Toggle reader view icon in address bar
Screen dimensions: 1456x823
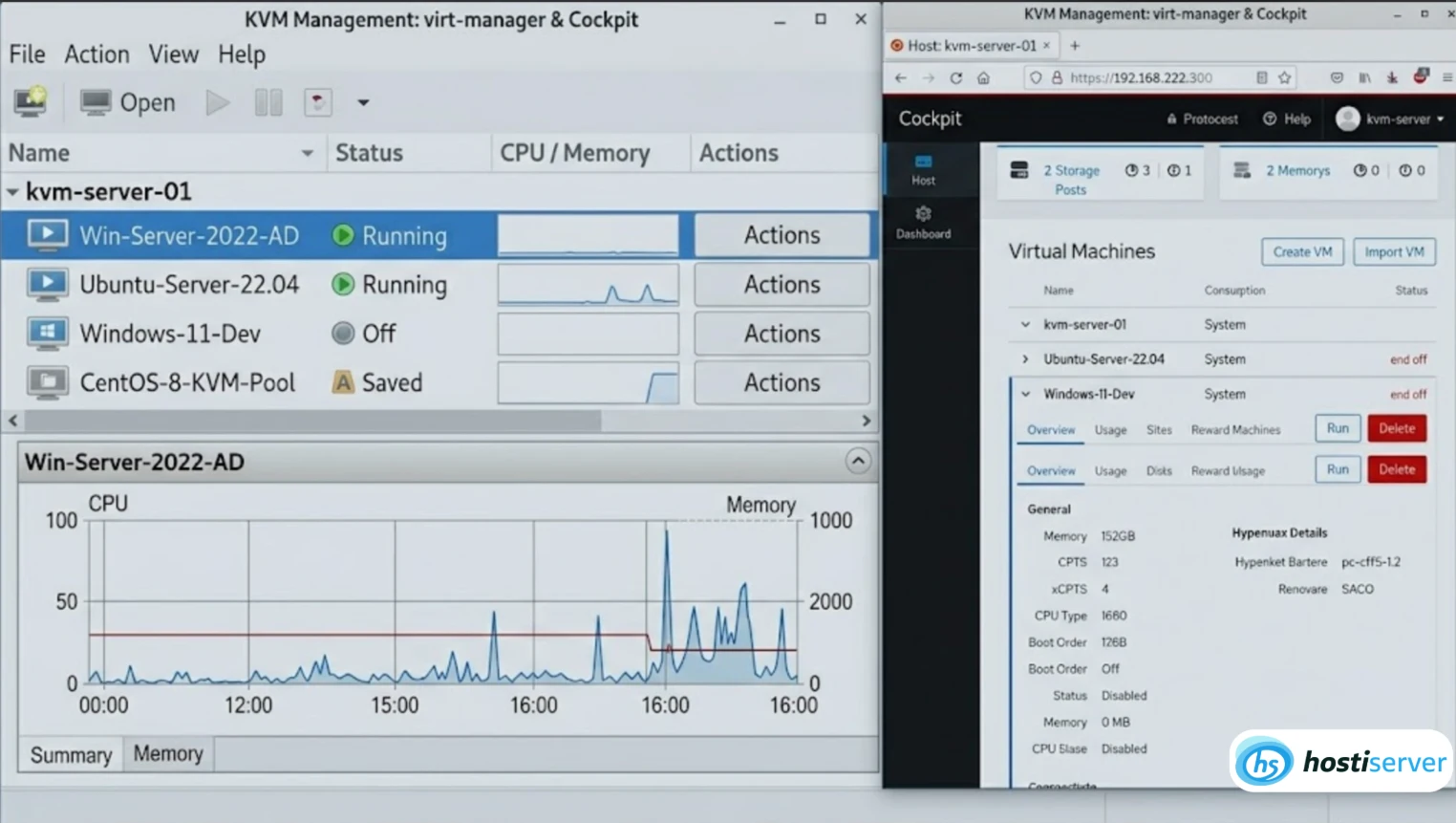coord(1261,77)
